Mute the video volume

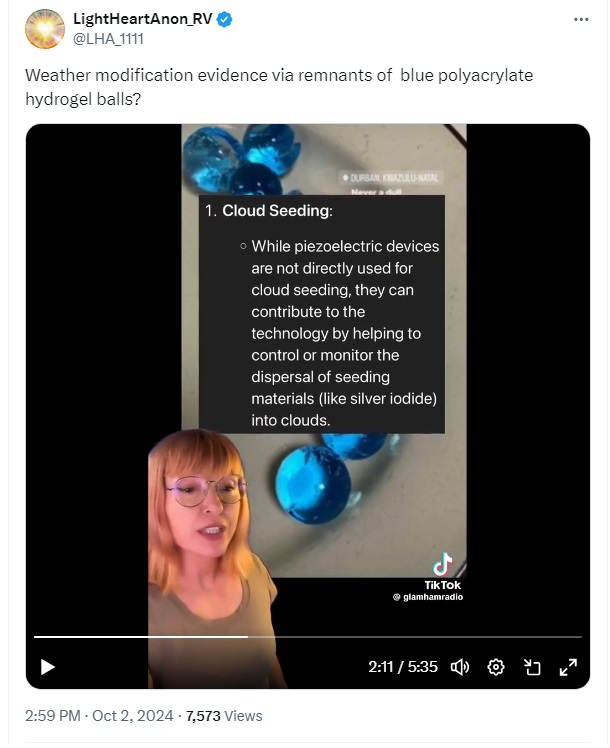click(460, 666)
